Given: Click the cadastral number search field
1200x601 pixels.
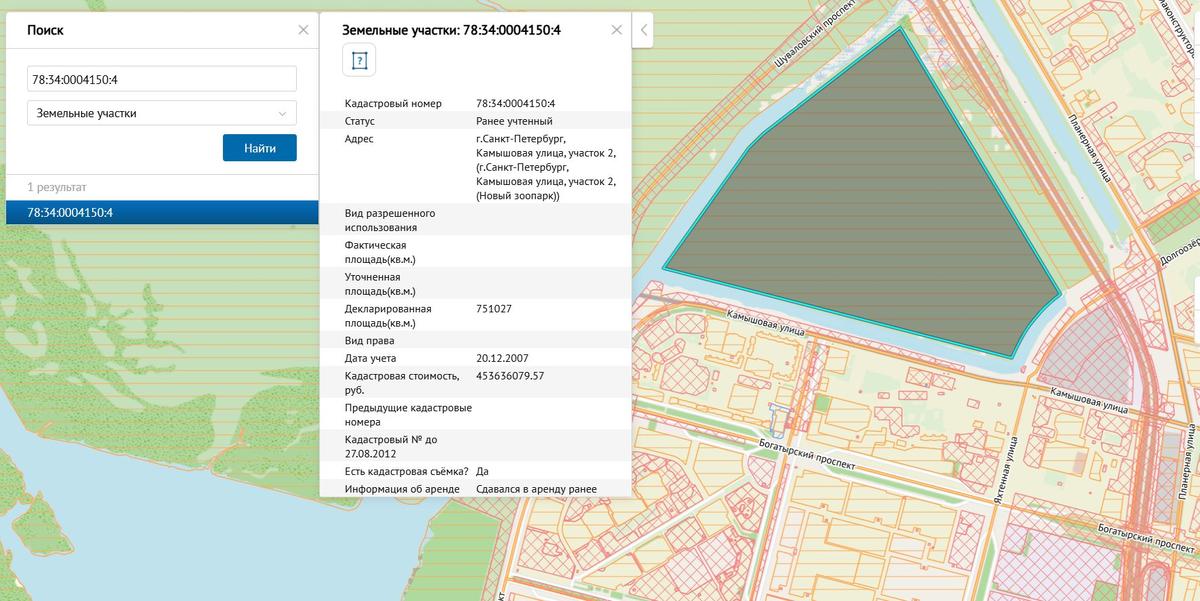Looking at the screenshot, I should click(161, 79).
